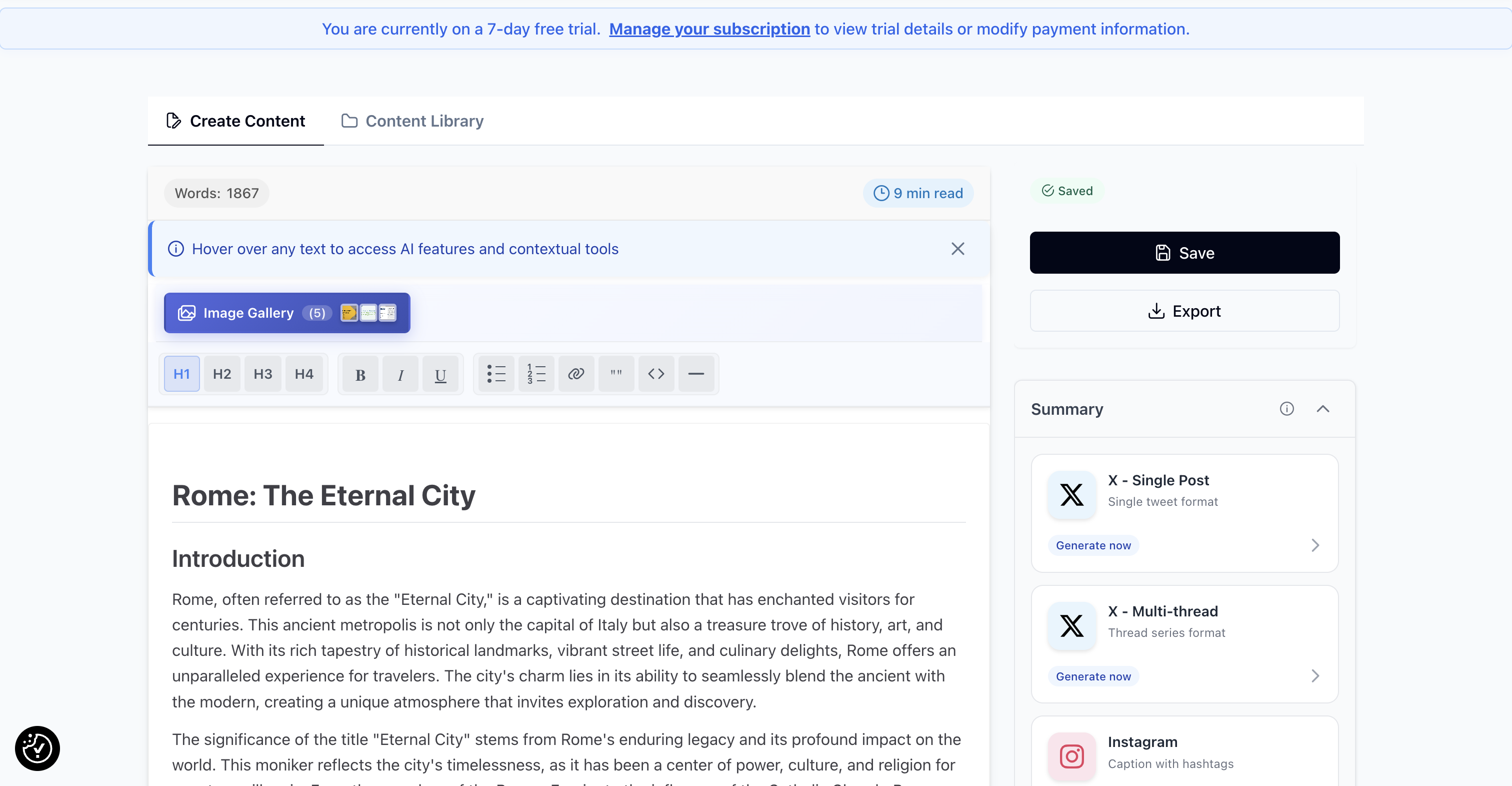This screenshot has height=786, width=1512.
Task: Insert a code block
Action: point(656,374)
